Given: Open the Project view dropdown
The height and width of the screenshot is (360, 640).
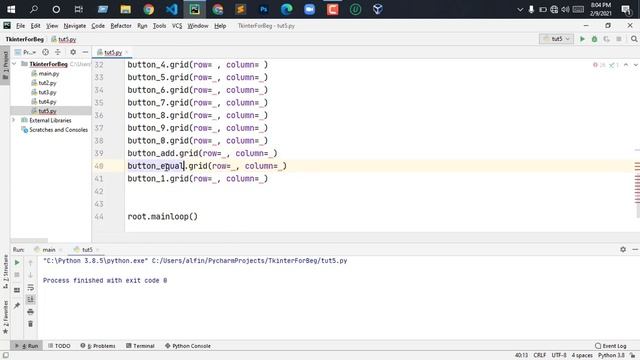Looking at the screenshot, I should (x=26, y=52).
